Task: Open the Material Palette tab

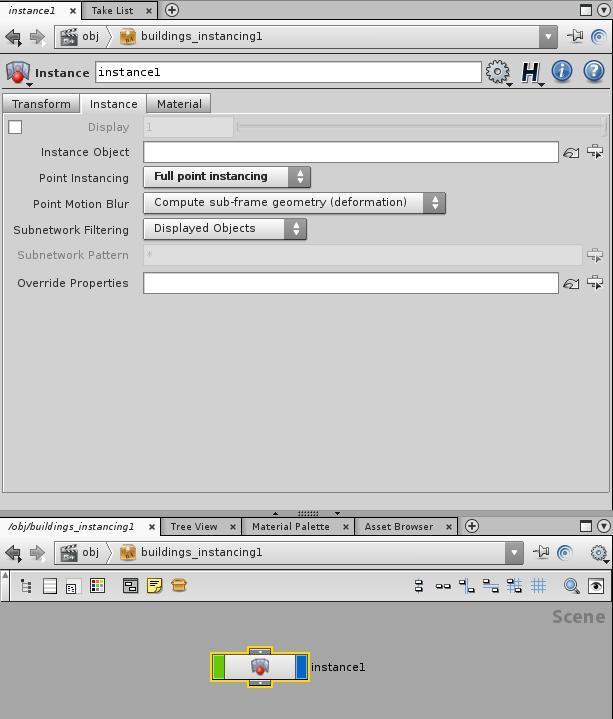Action: coord(290,526)
